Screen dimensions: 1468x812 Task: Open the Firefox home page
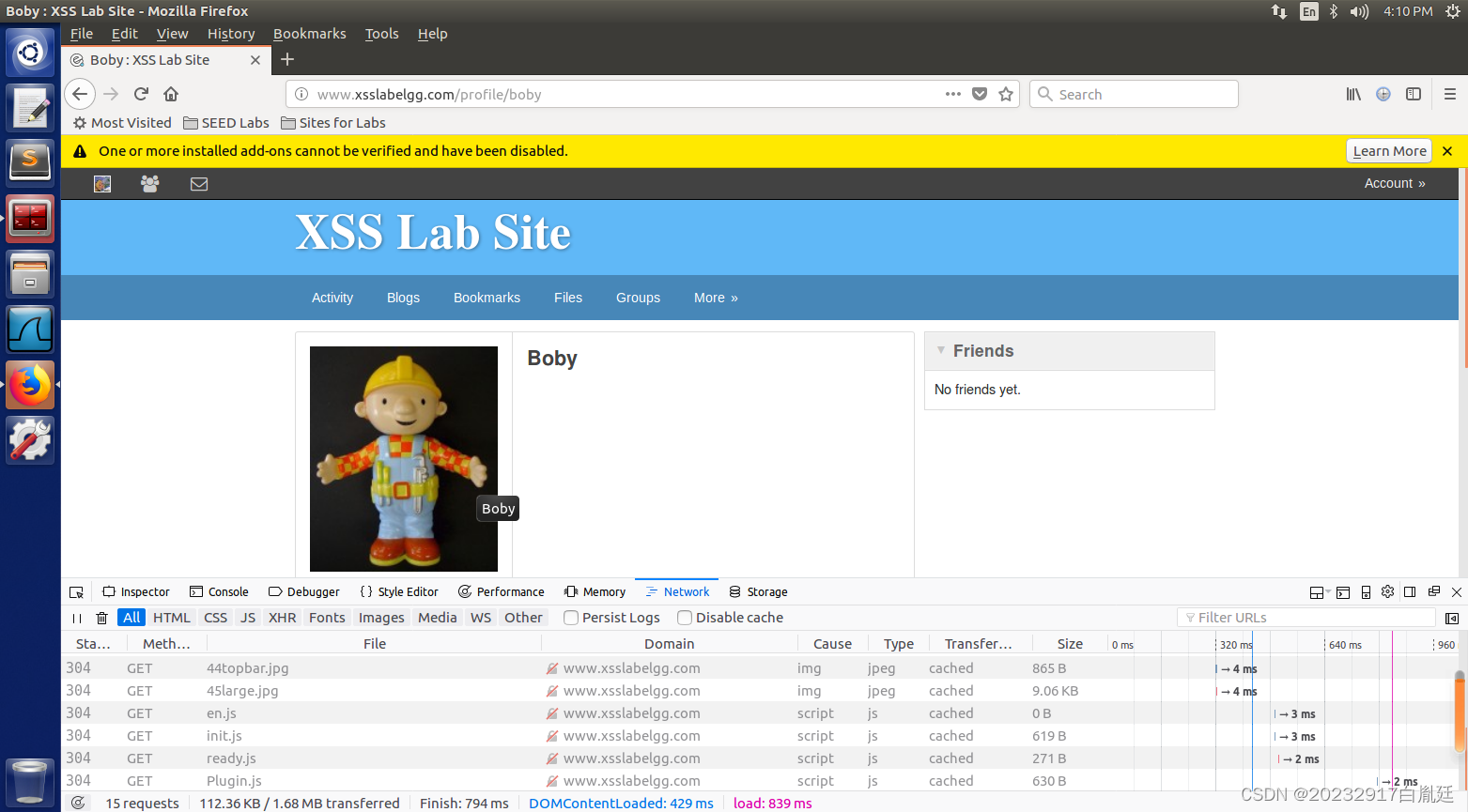click(171, 94)
